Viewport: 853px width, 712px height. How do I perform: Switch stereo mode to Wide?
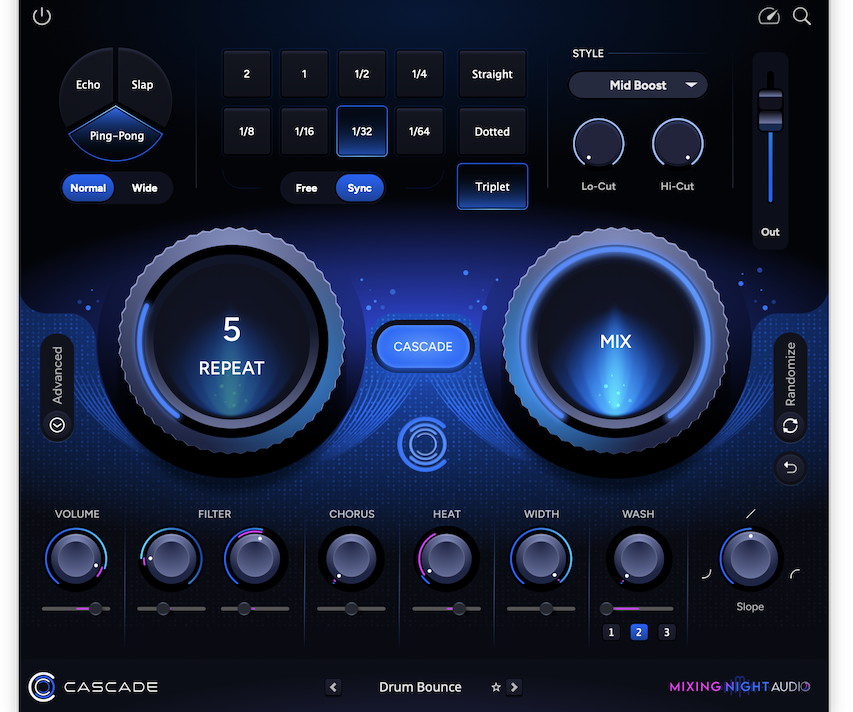pyautogui.click(x=144, y=188)
